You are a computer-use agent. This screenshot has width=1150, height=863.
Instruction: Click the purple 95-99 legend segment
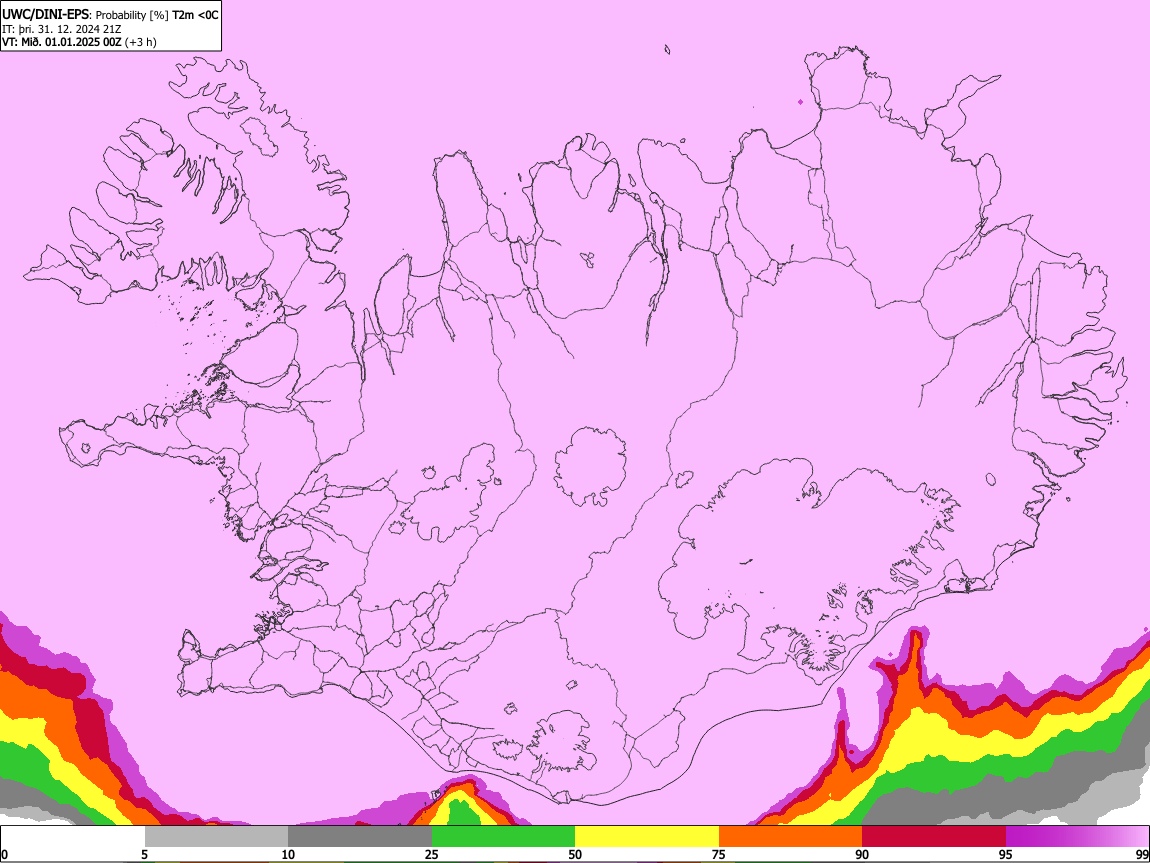pos(1077,837)
